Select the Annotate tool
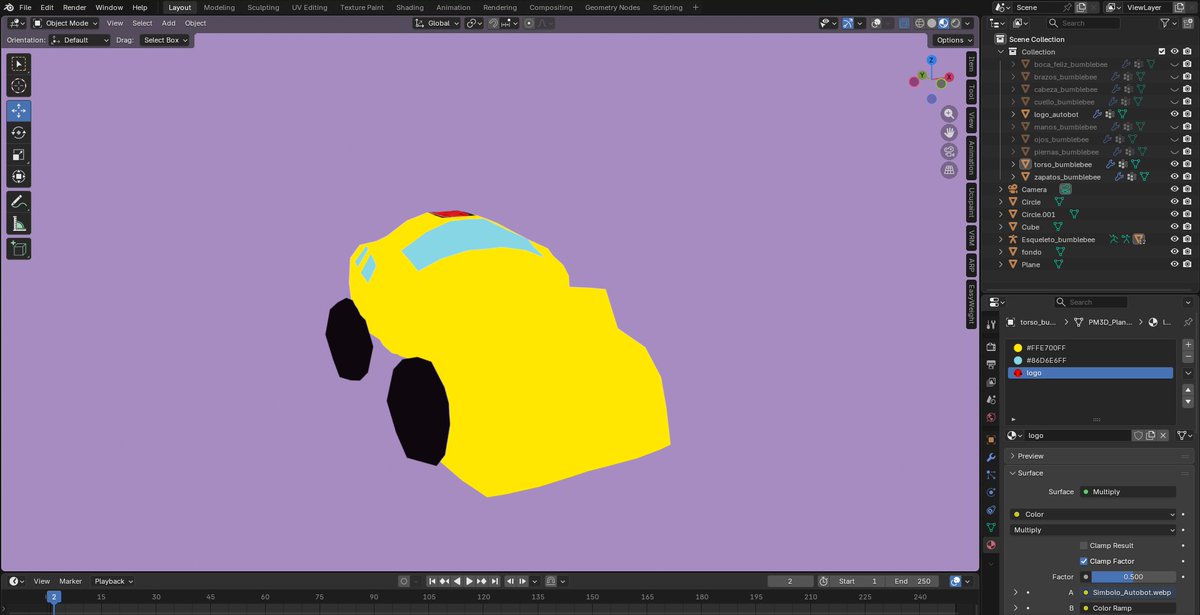Image resolution: width=1200 pixels, height=615 pixels. pos(18,202)
